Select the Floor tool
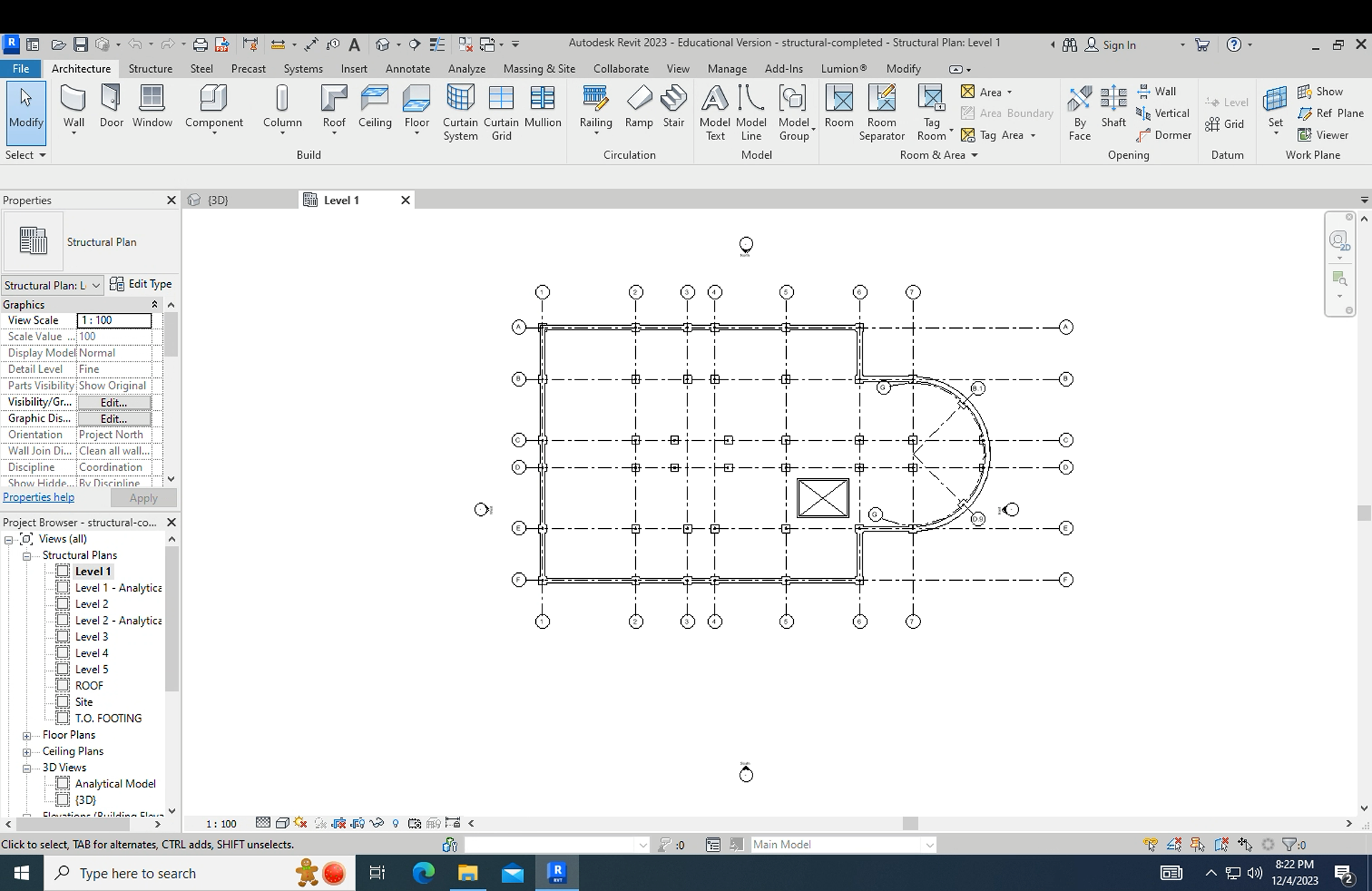Viewport: 1372px width, 891px height. [417, 109]
